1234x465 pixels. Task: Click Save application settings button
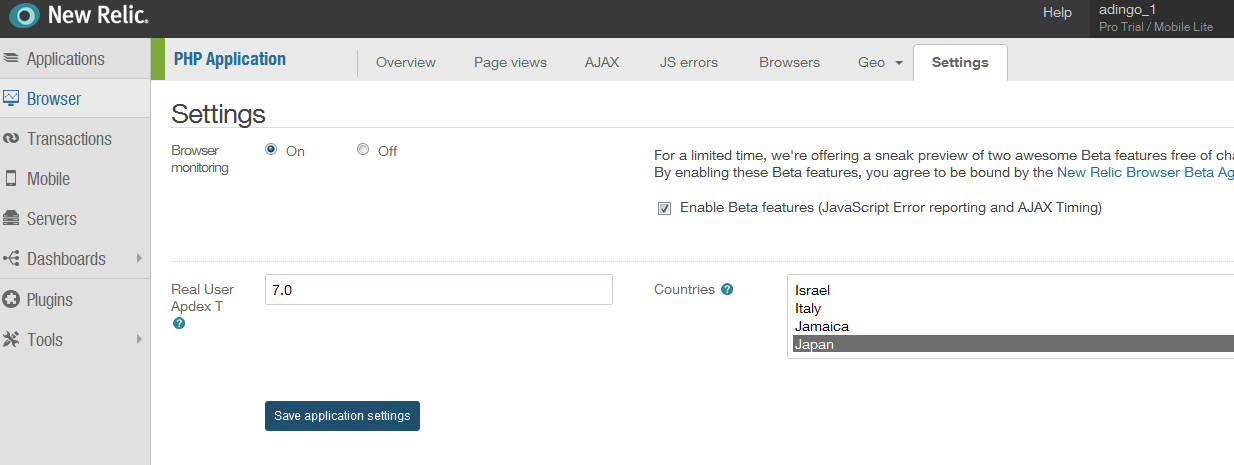click(342, 416)
